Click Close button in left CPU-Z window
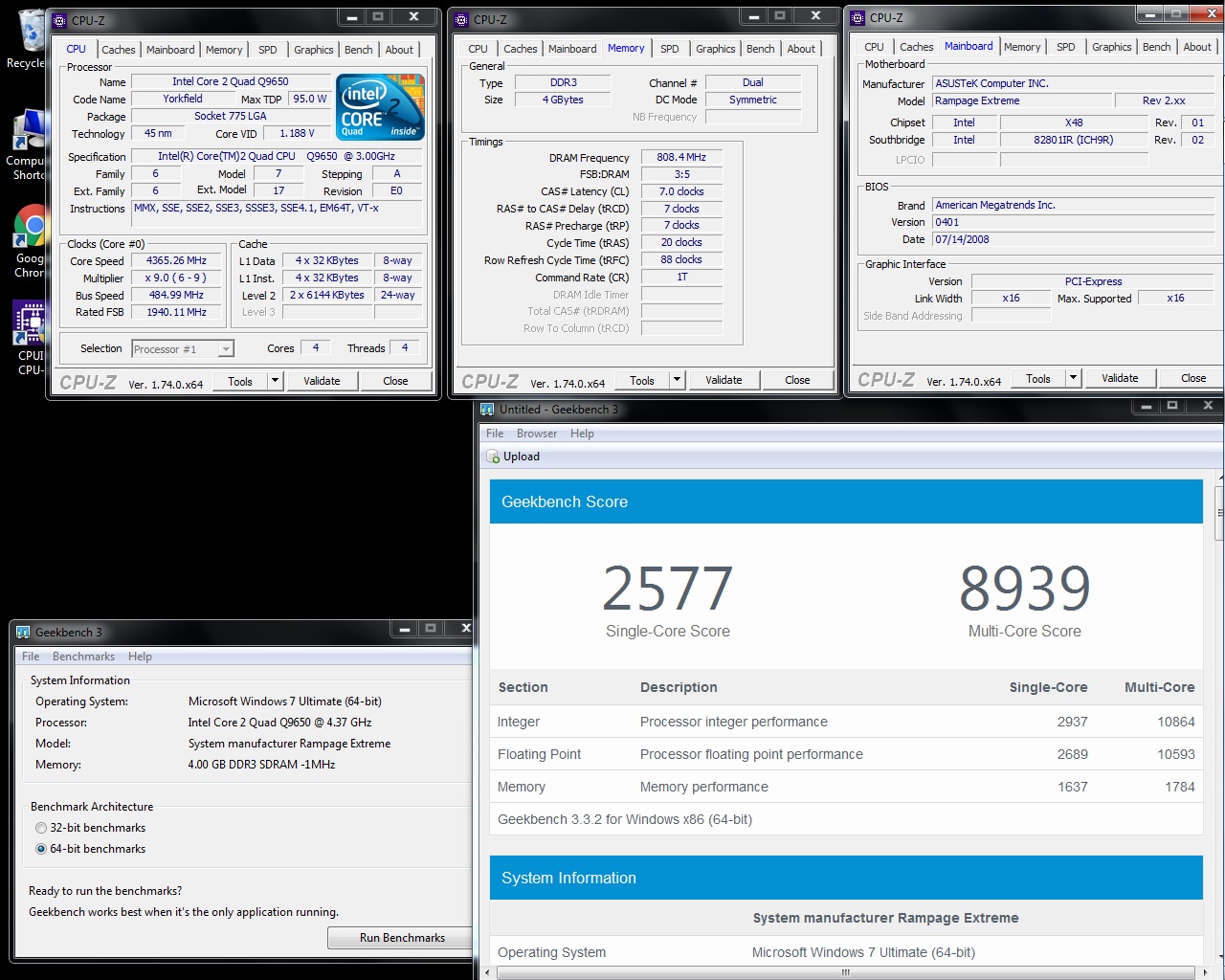Screen dimensions: 1225x980 coord(395,381)
